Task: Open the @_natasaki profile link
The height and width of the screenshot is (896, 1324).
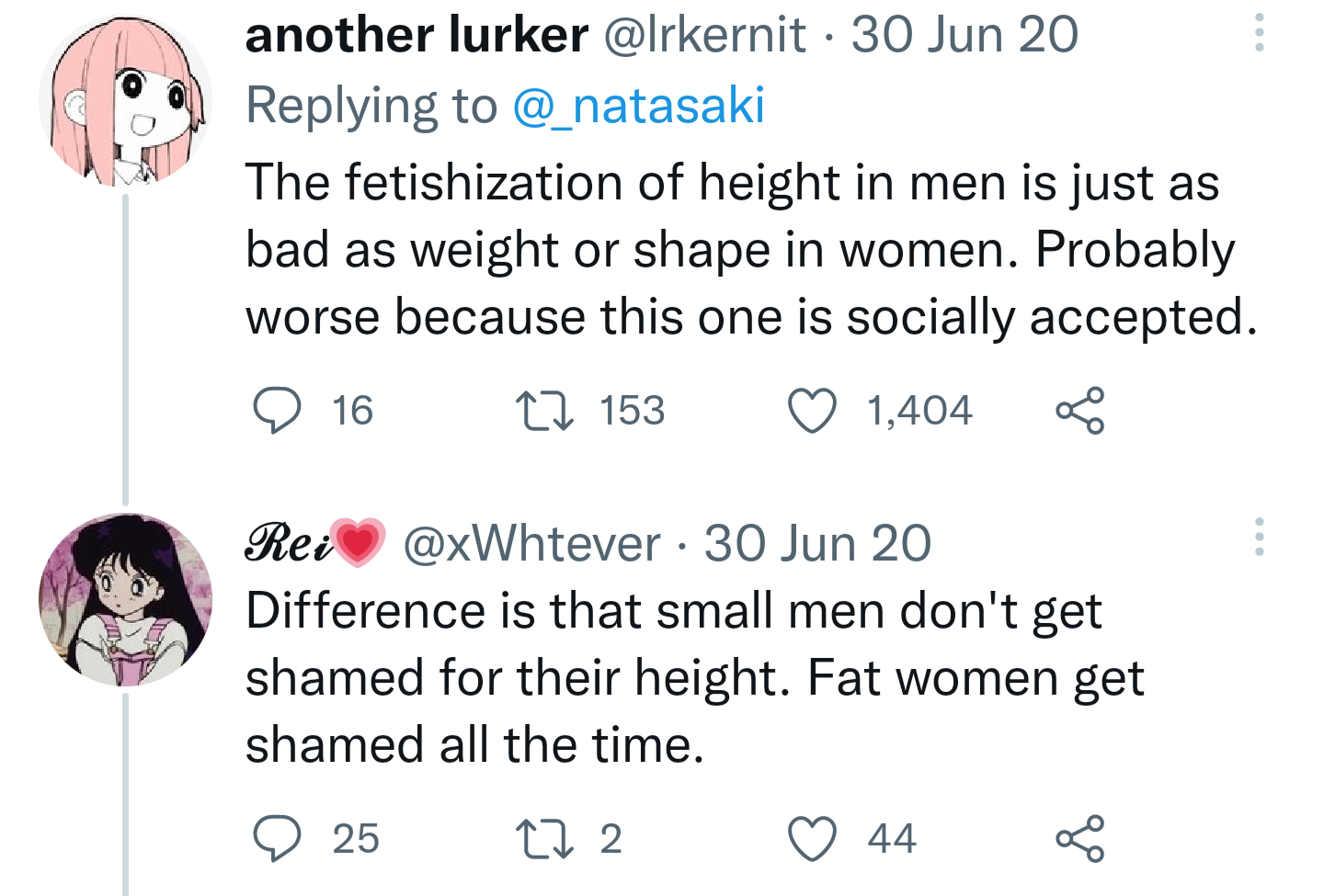Action: tap(638, 106)
